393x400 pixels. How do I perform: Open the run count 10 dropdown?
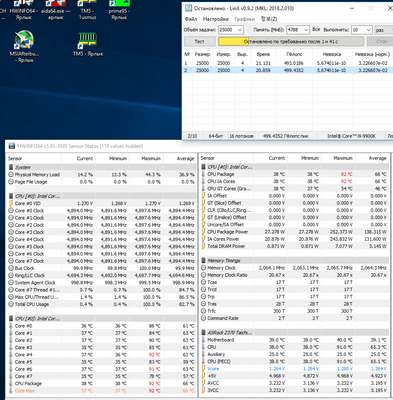click(x=362, y=30)
